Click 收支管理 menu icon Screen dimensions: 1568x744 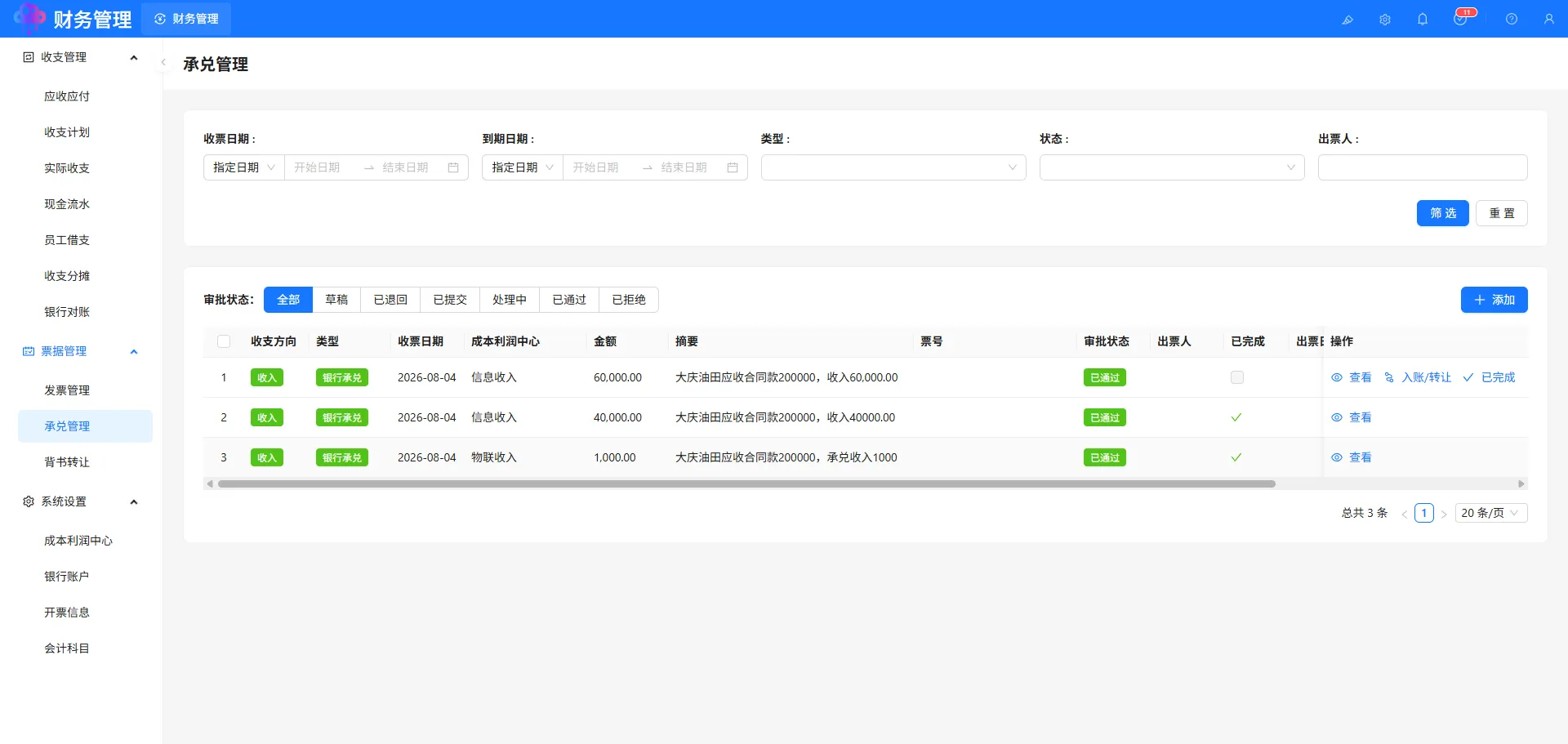(x=29, y=57)
